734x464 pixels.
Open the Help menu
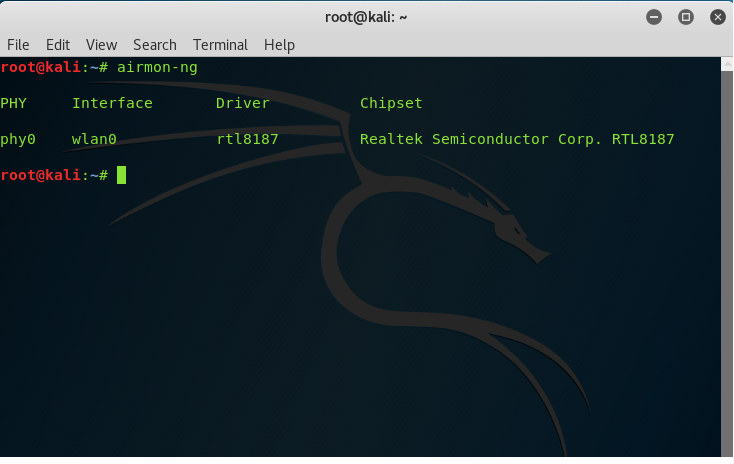[x=279, y=45]
